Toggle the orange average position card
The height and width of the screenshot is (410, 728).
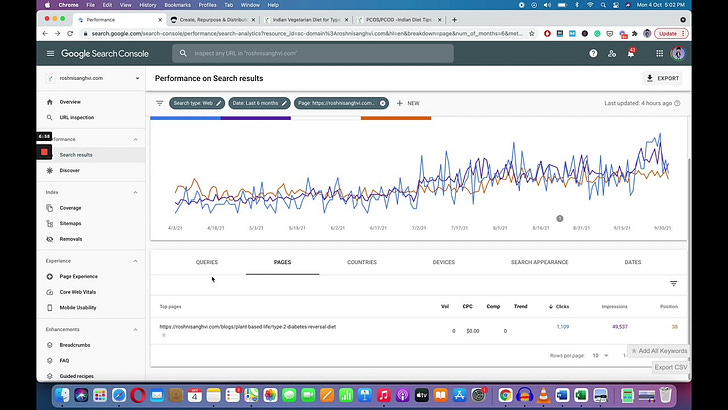[x=396, y=118]
